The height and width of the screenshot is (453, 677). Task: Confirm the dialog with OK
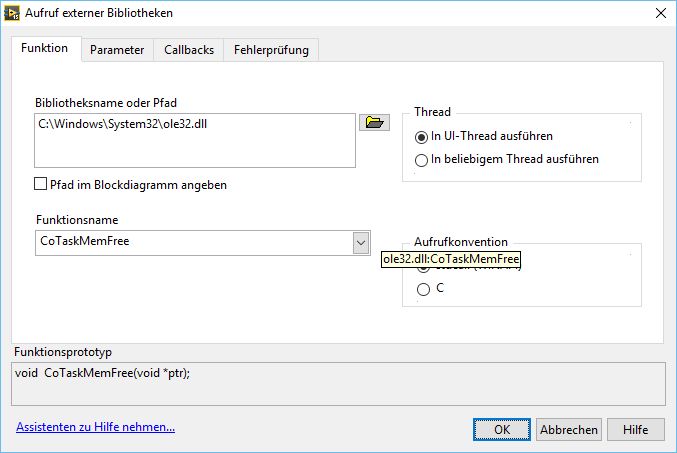coord(501,429)
